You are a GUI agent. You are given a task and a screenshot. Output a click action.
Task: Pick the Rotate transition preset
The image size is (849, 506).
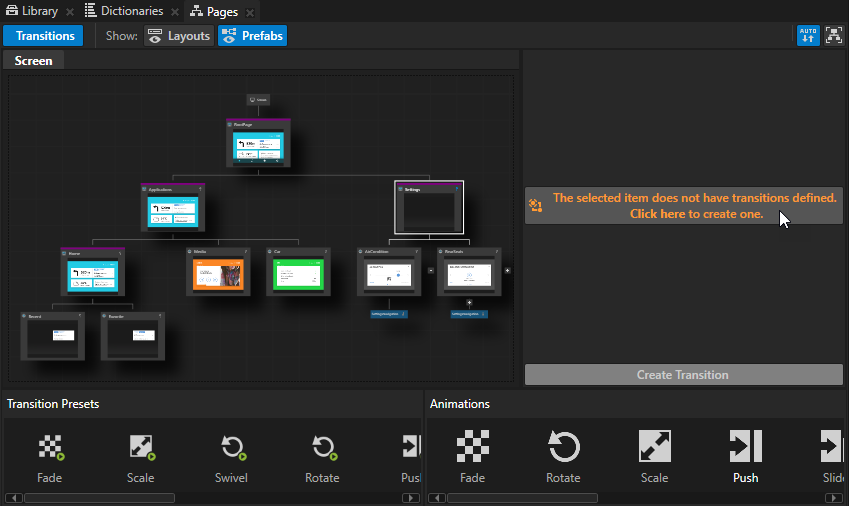coord(322,448)
